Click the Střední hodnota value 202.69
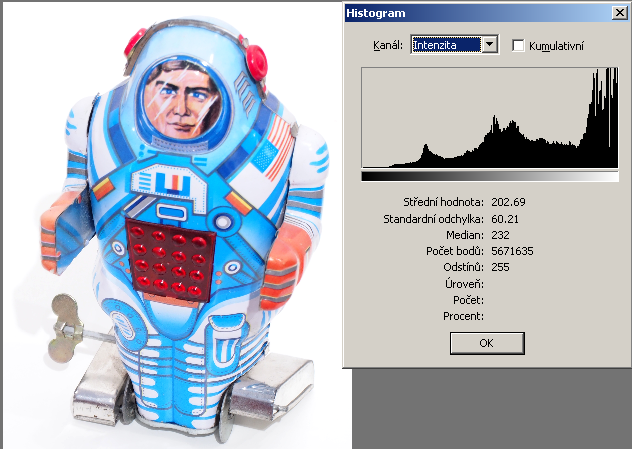Image resolution: width=632 pixels, height=449 pixels. pyautogui.click(x=509, y=202)
